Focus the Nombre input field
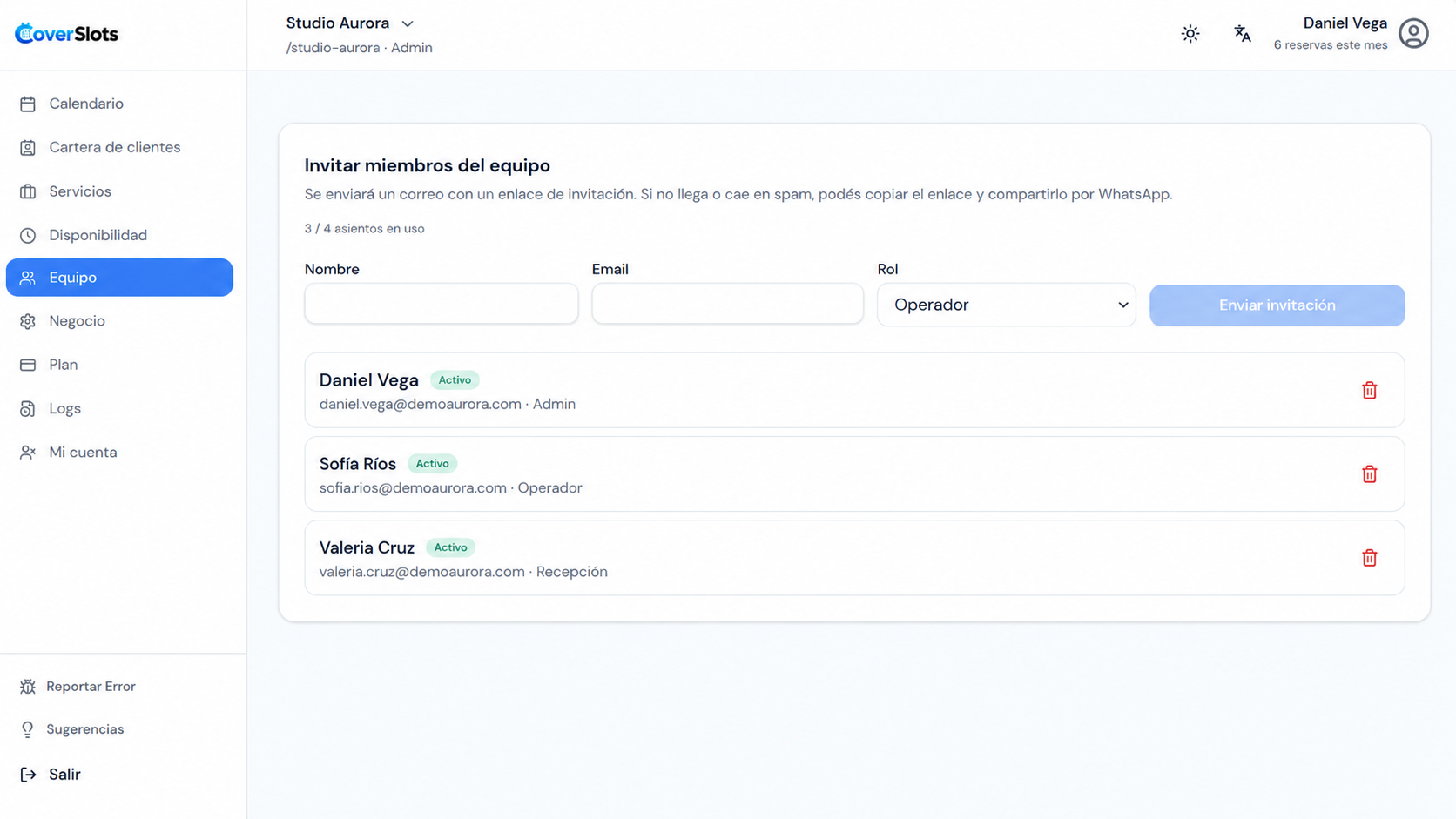 [x=442, y=303]
